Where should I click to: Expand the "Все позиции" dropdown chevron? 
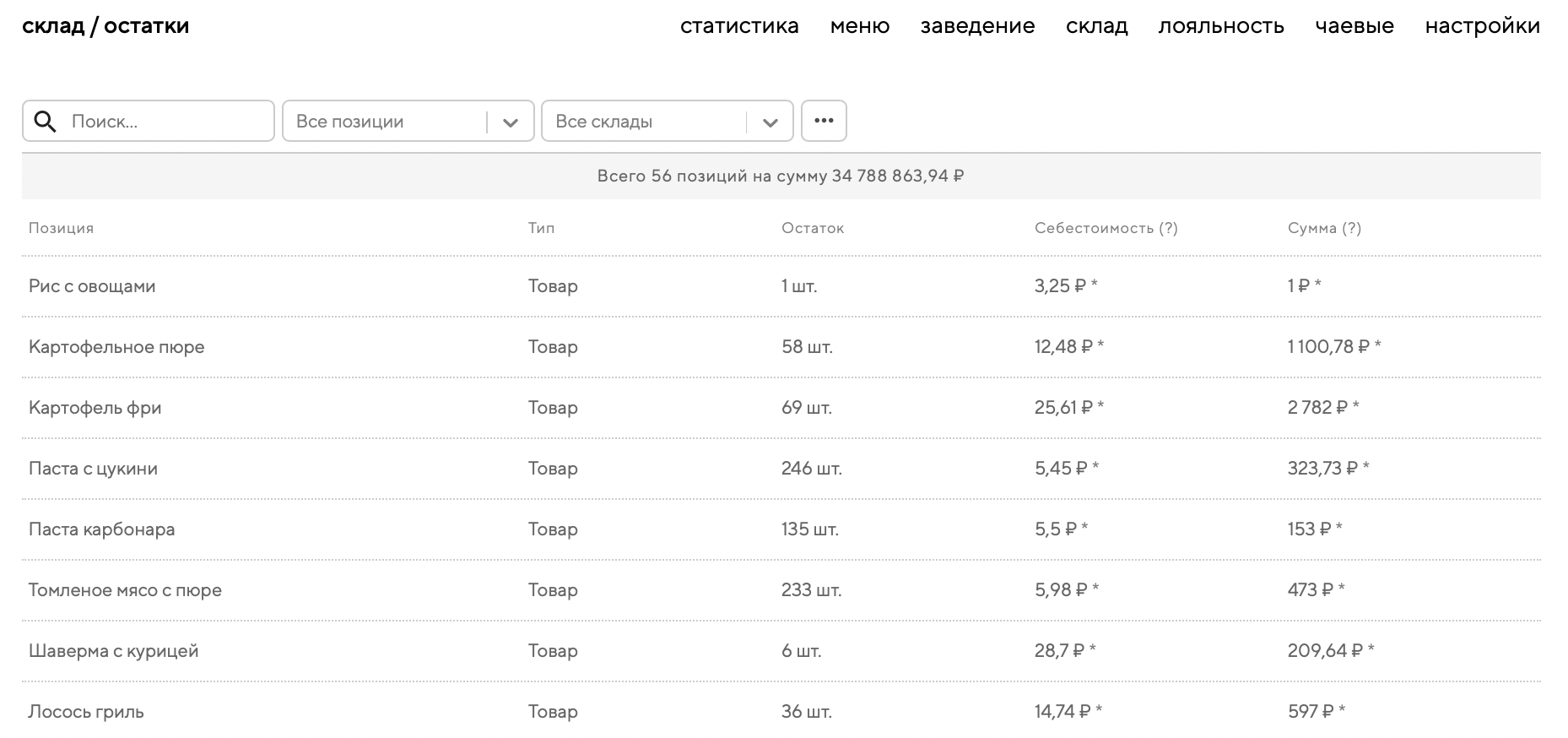(x=511, y=122)
